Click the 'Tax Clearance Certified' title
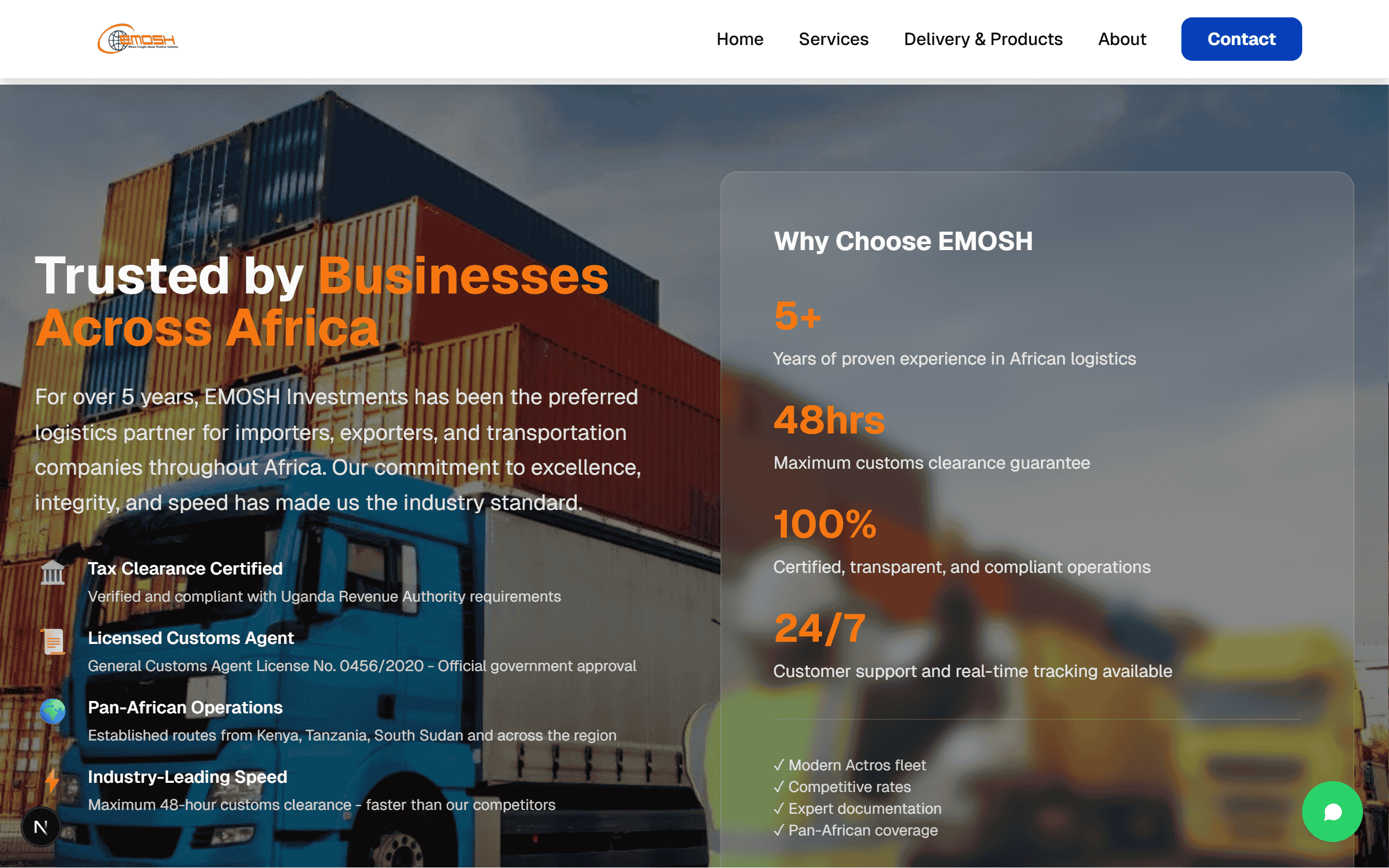This screenshot has width=1389, height=868. [185, 569]
